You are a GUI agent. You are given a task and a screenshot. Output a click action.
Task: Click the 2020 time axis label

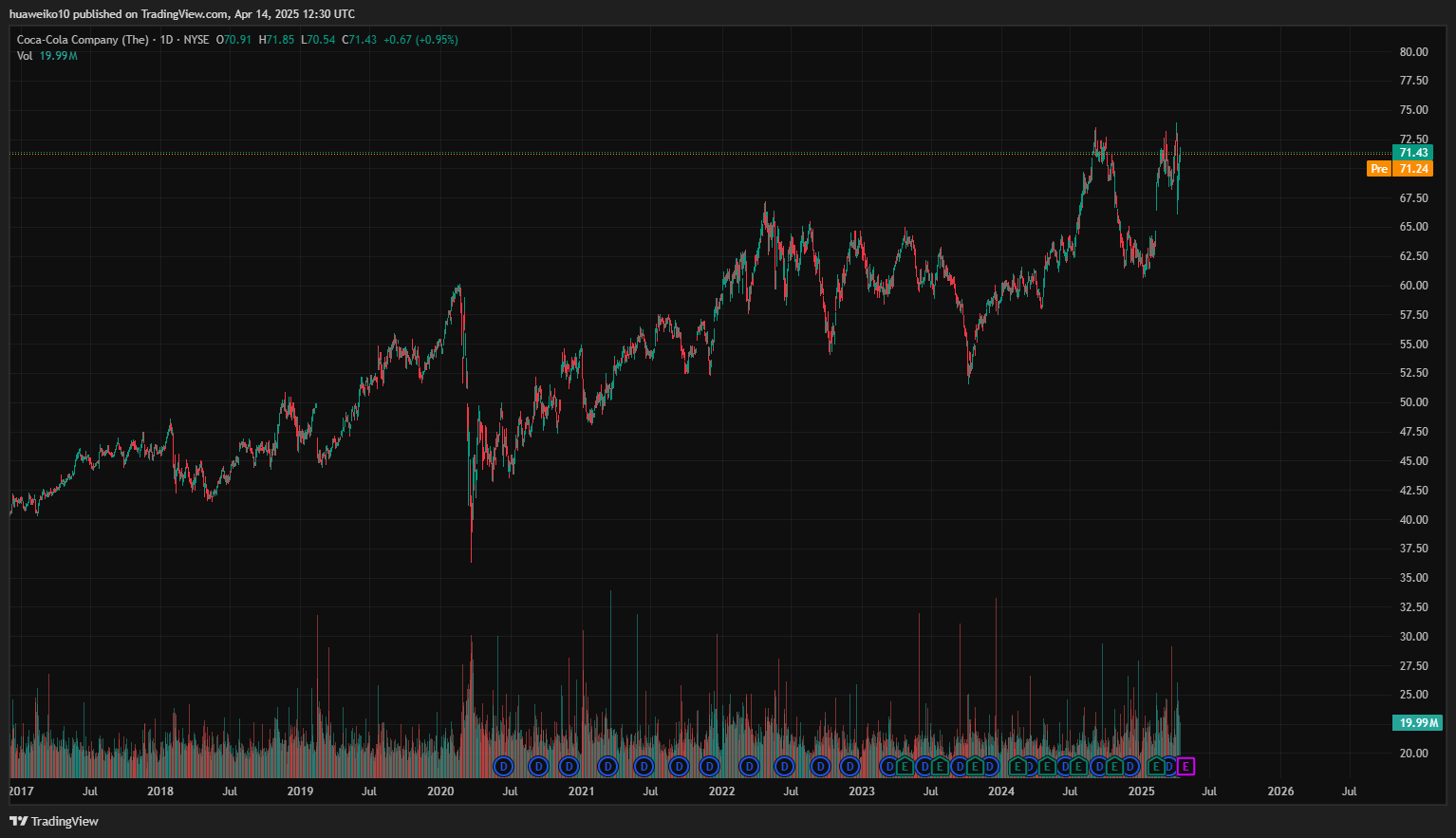(x=440, y=791)
